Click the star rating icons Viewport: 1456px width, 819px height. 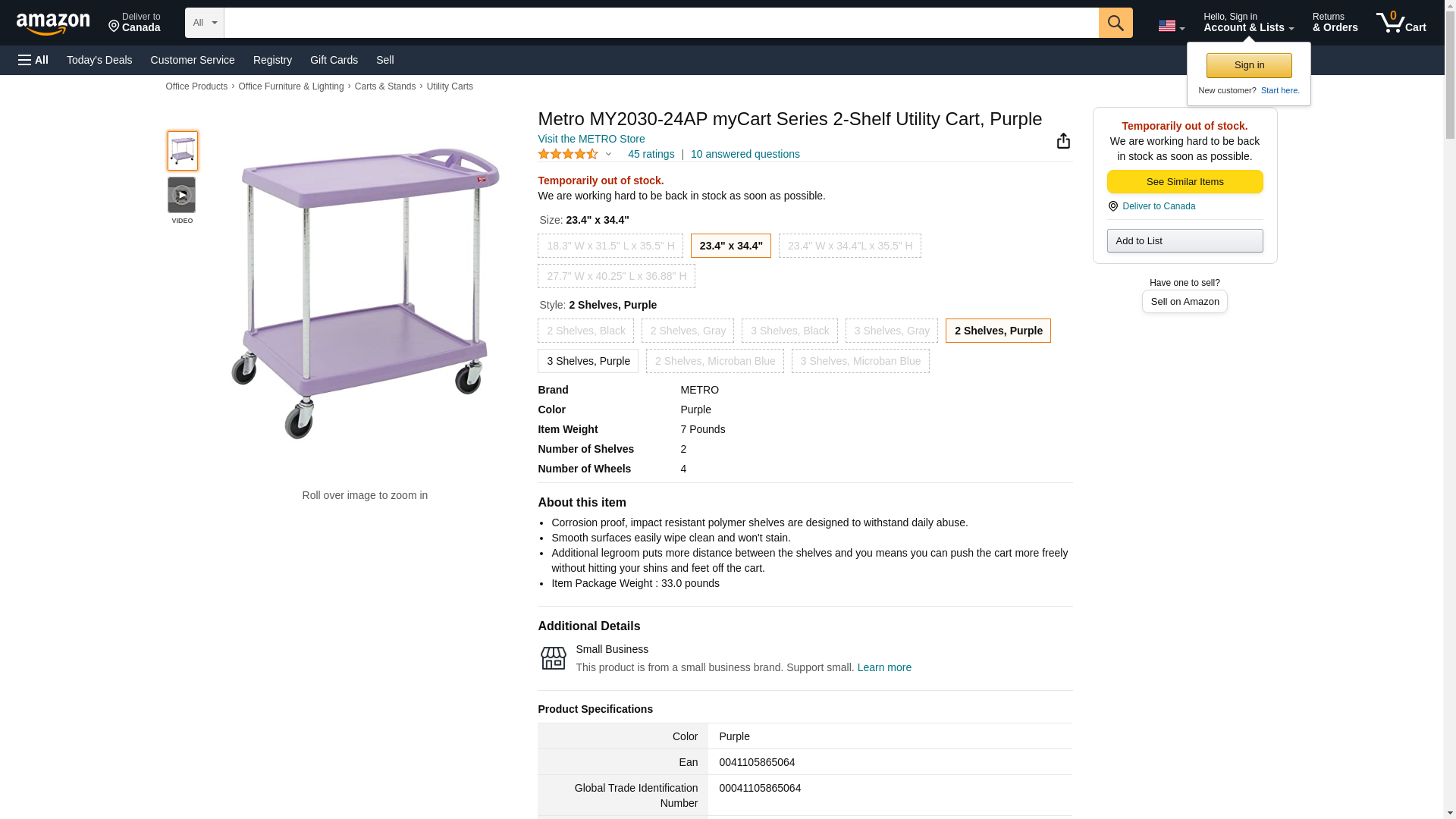tap(568, 155)
